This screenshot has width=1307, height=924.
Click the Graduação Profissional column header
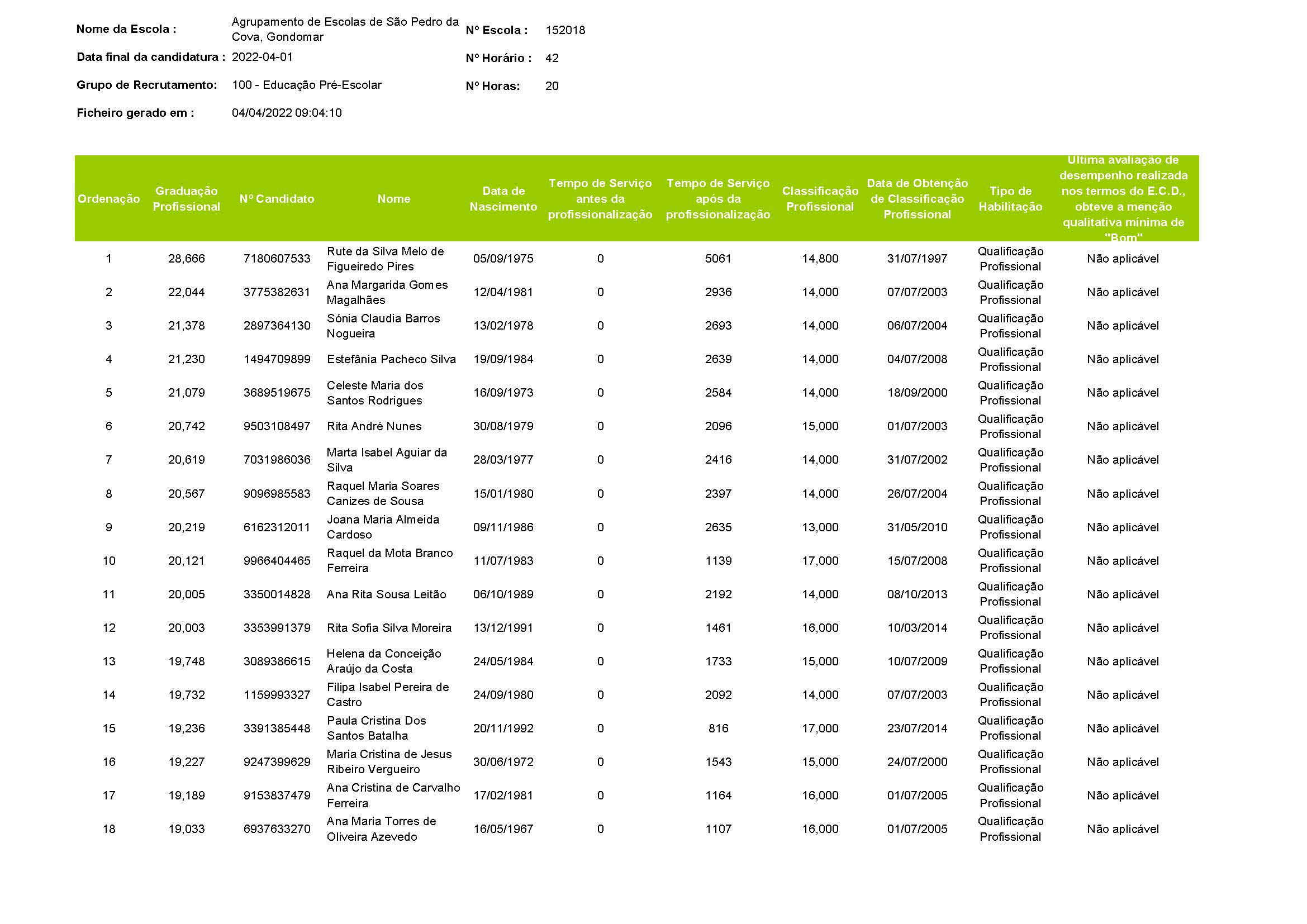tap(186, 198)
